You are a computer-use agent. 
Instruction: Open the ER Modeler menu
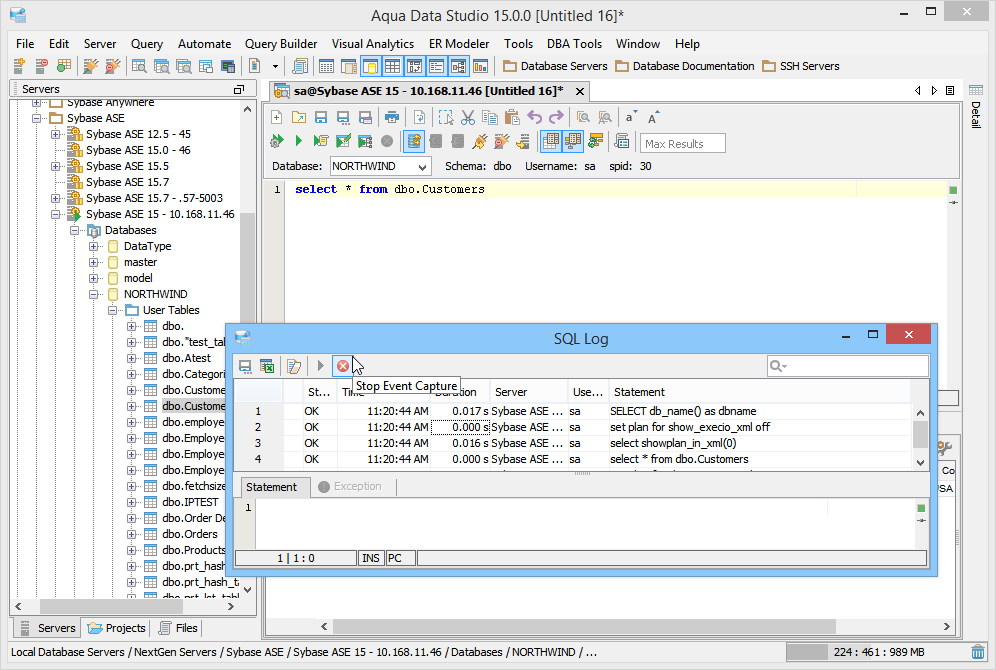coord(459,44)
